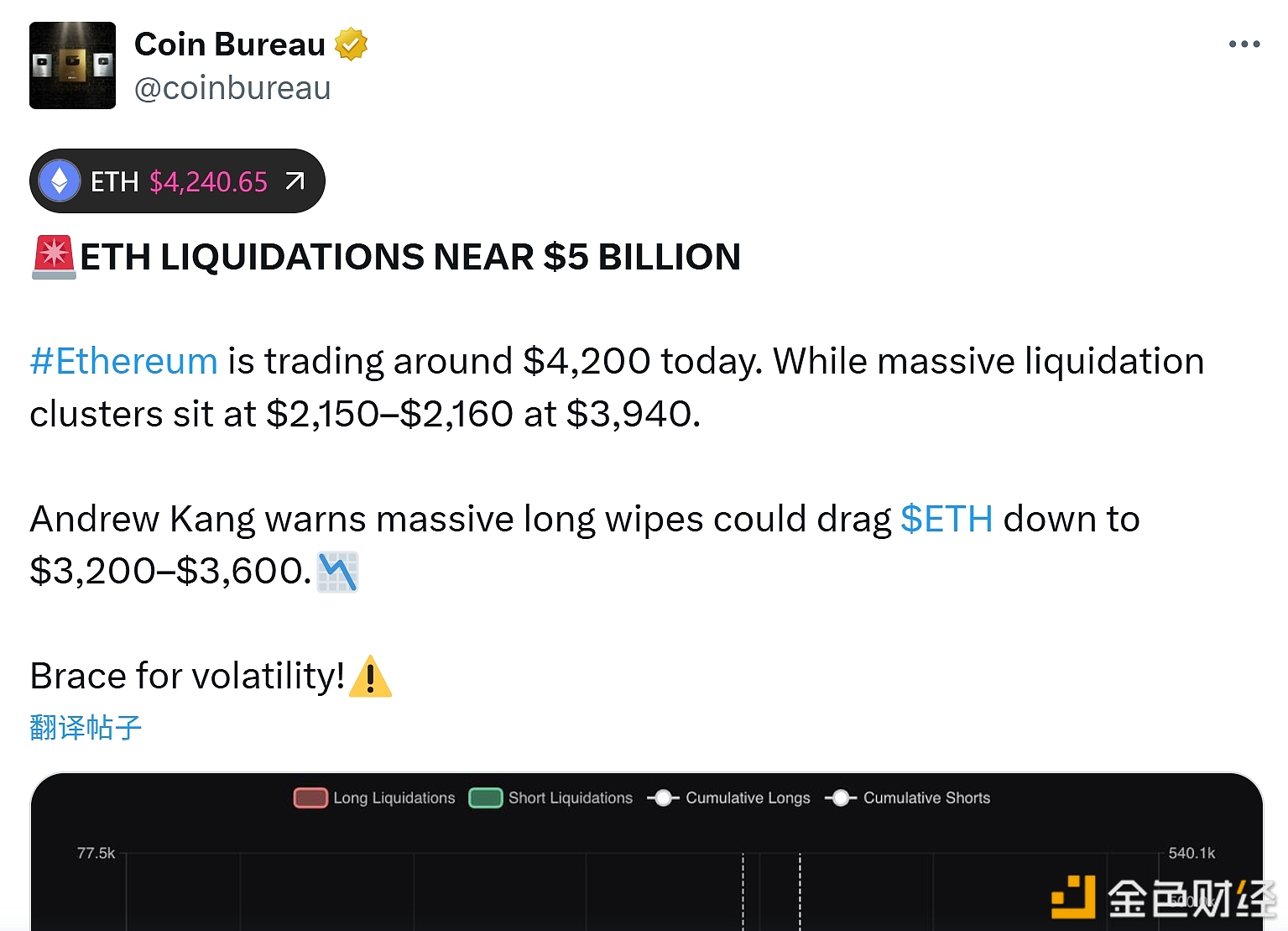Click the red siren emoji icon
The image size is (1288, 931).
[x=54, y=257]
